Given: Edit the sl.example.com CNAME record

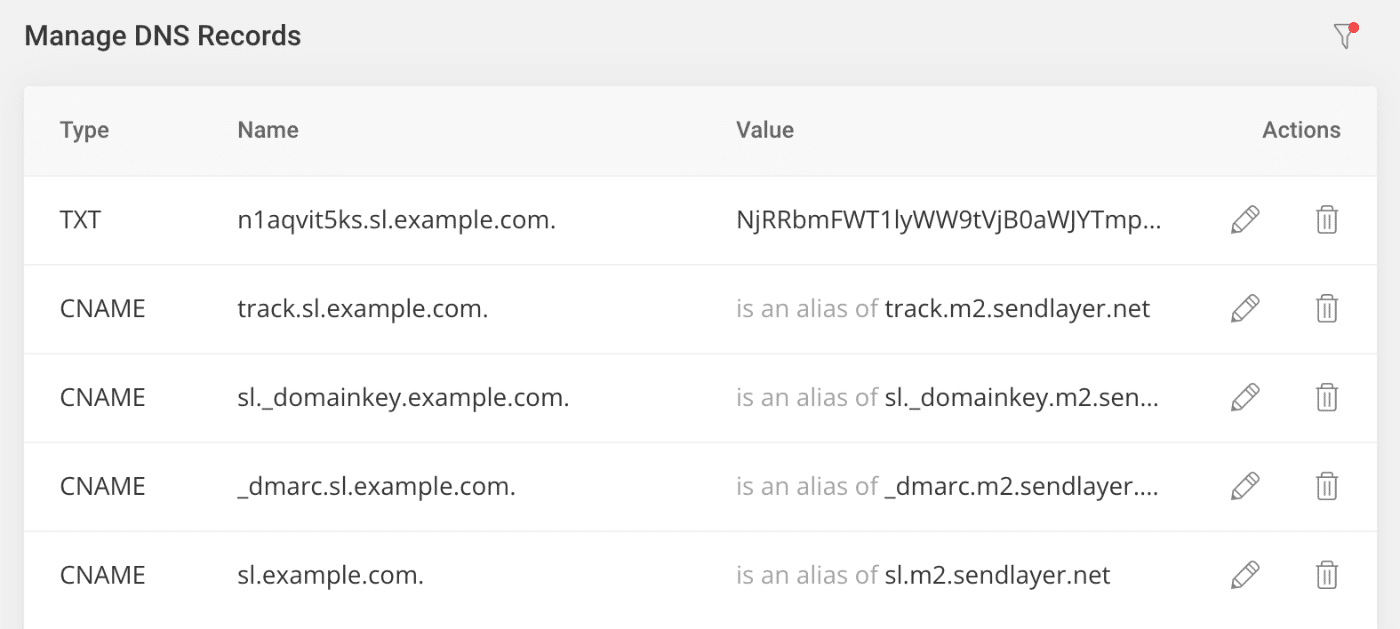Looking at the screenshot, I should pos(1243,575).
